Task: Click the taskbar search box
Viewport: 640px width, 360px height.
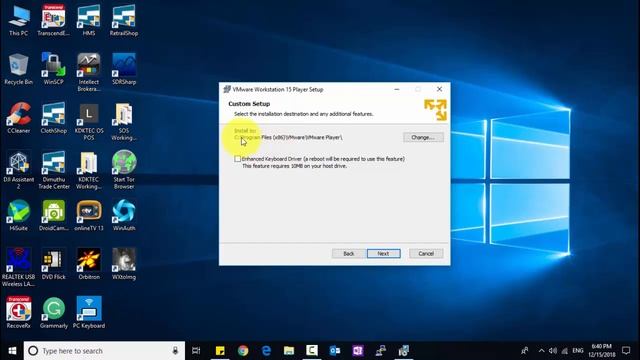Action: tap(104, 351)
